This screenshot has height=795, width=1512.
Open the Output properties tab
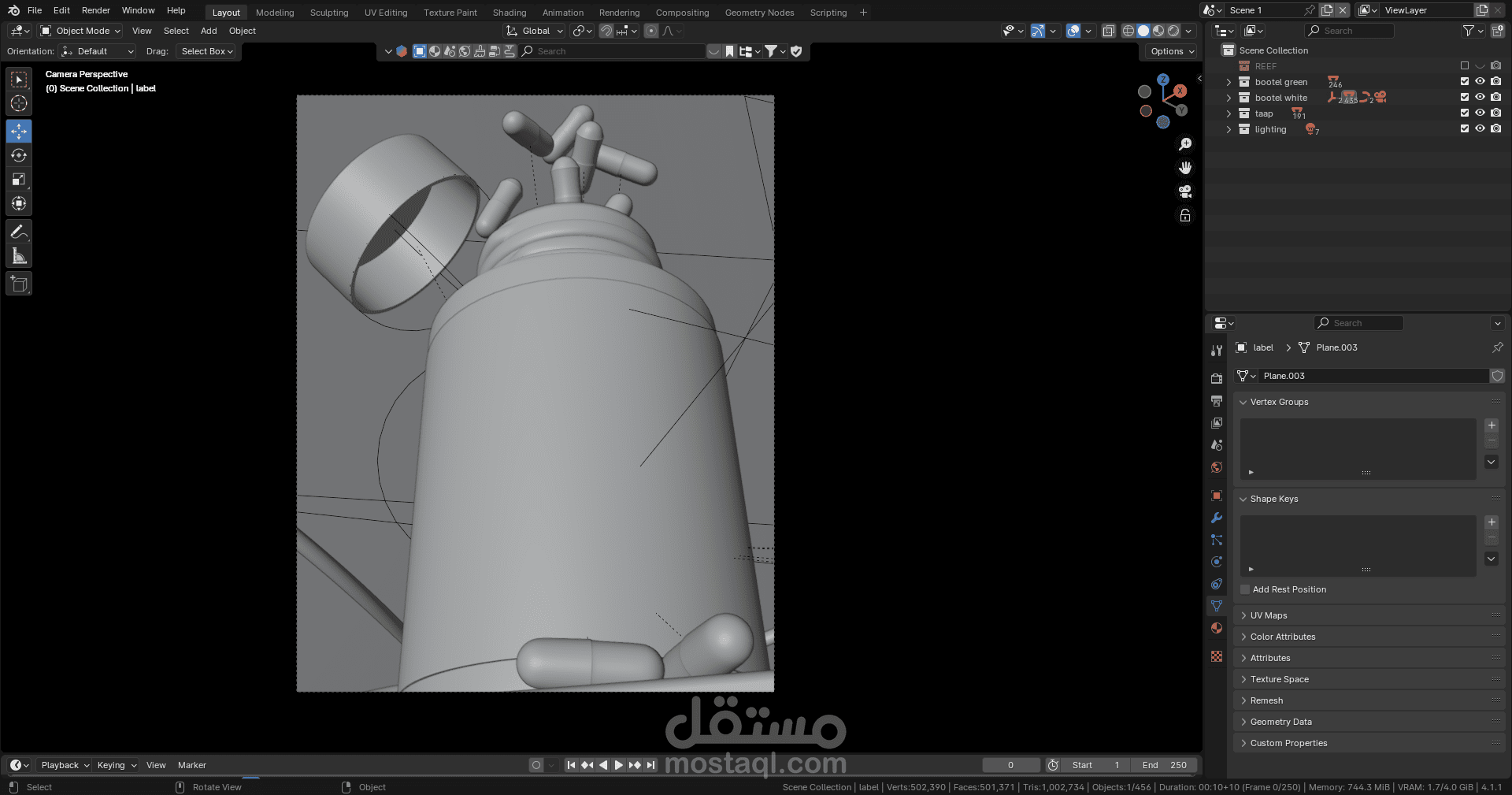click(x=1217, y=401)
